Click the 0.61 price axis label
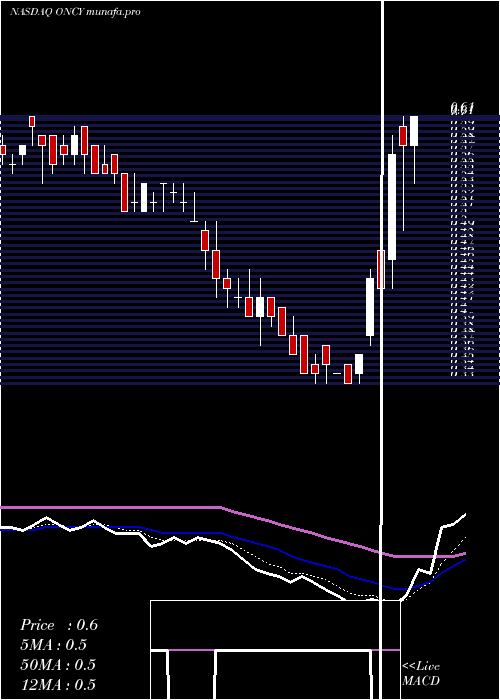Image resolution: width=500 pixels, height=700 pixels. click(x=462, y=108)
